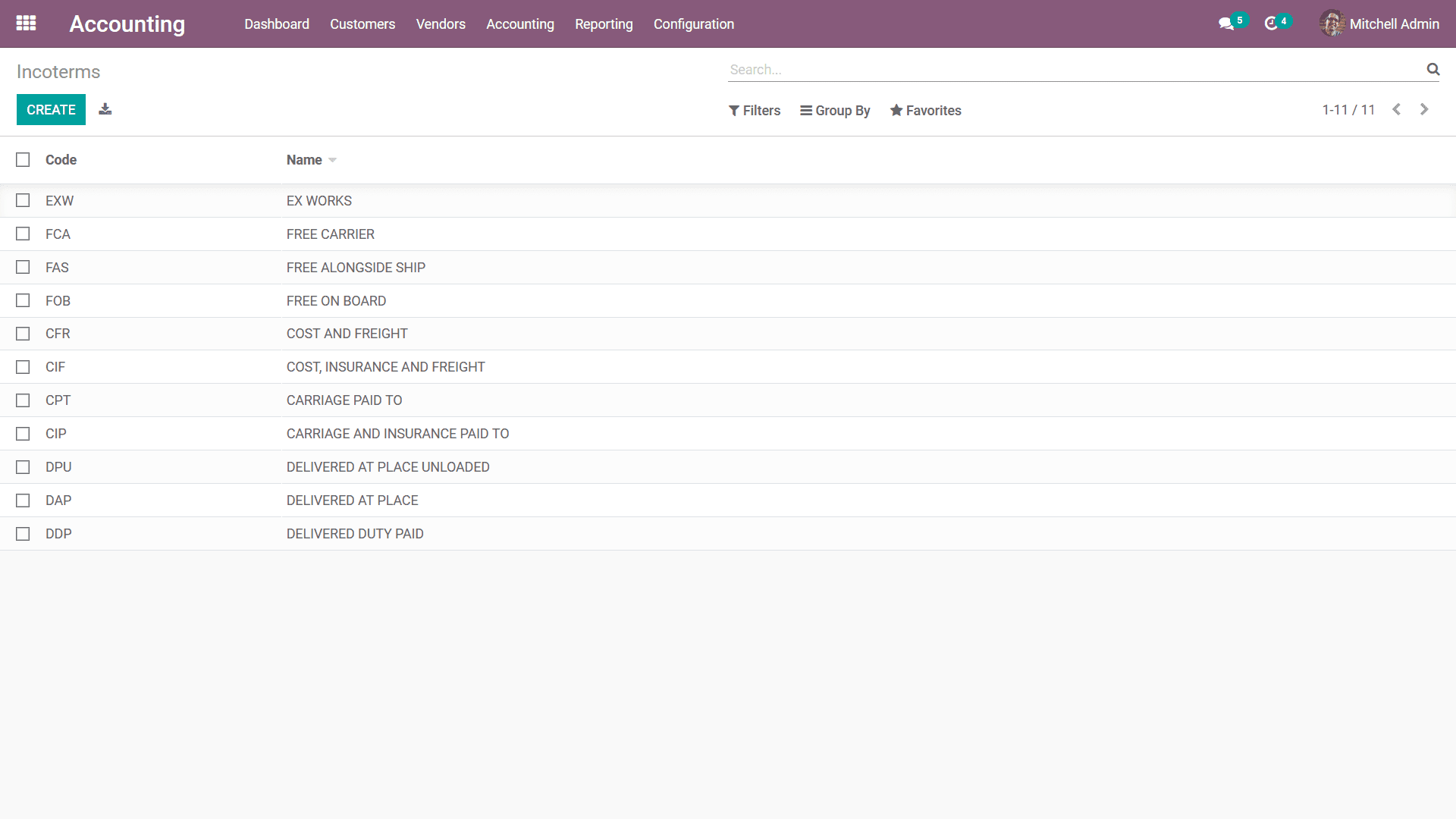Open the Group By dropdown
This screenshot has height=819, width=1456.
[835, 111]
